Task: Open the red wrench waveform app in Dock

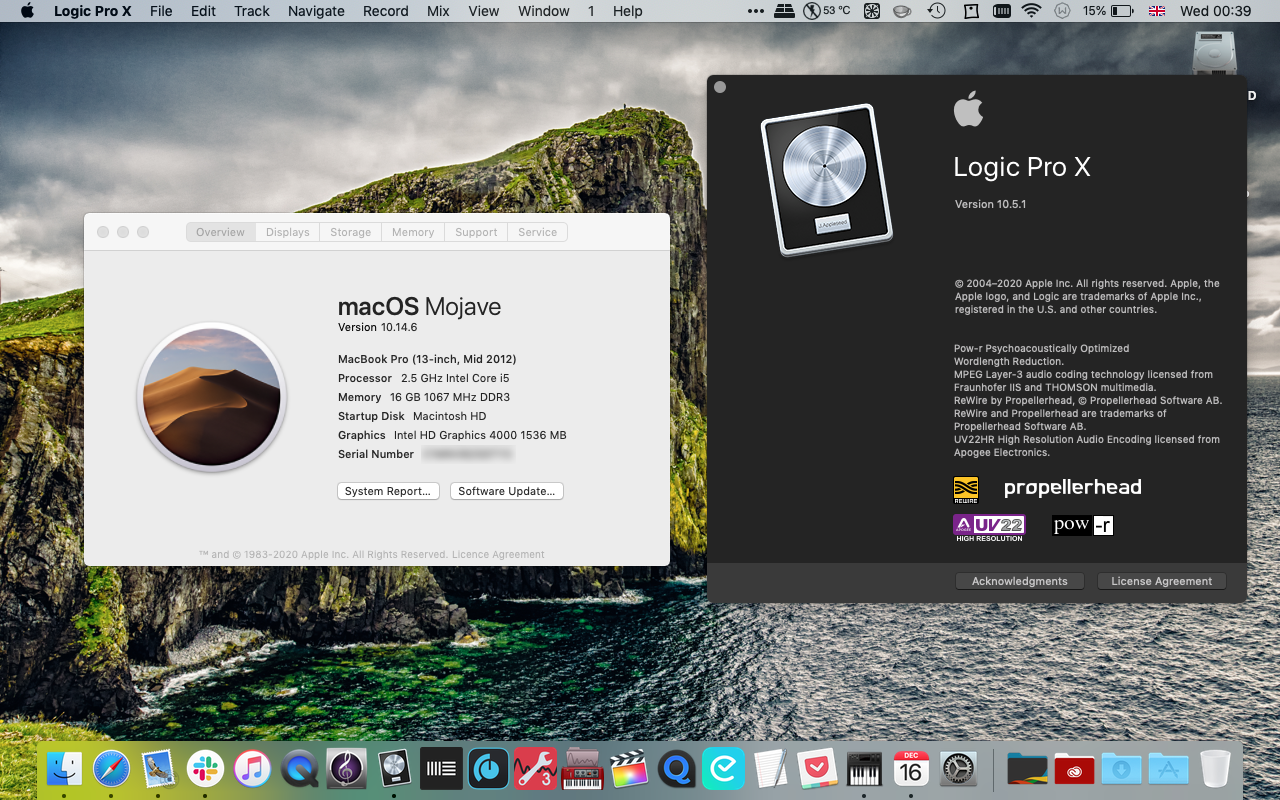Action: [535, 769]
